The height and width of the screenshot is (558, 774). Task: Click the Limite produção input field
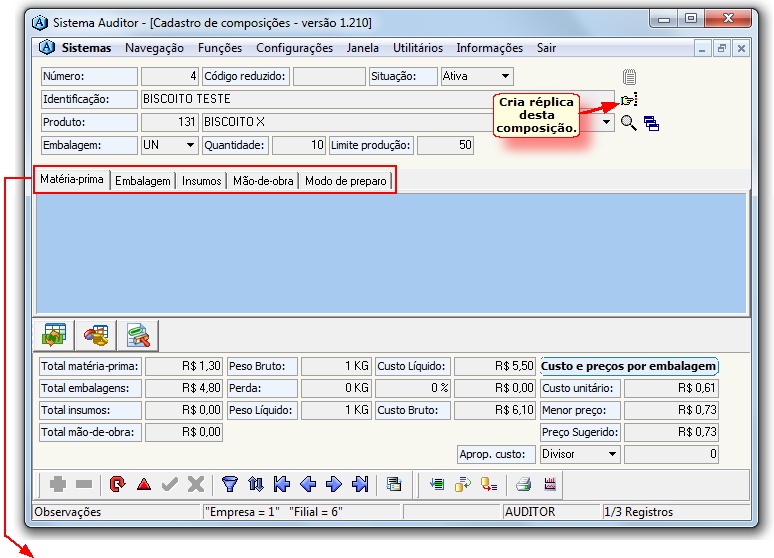tap(444, 145)
